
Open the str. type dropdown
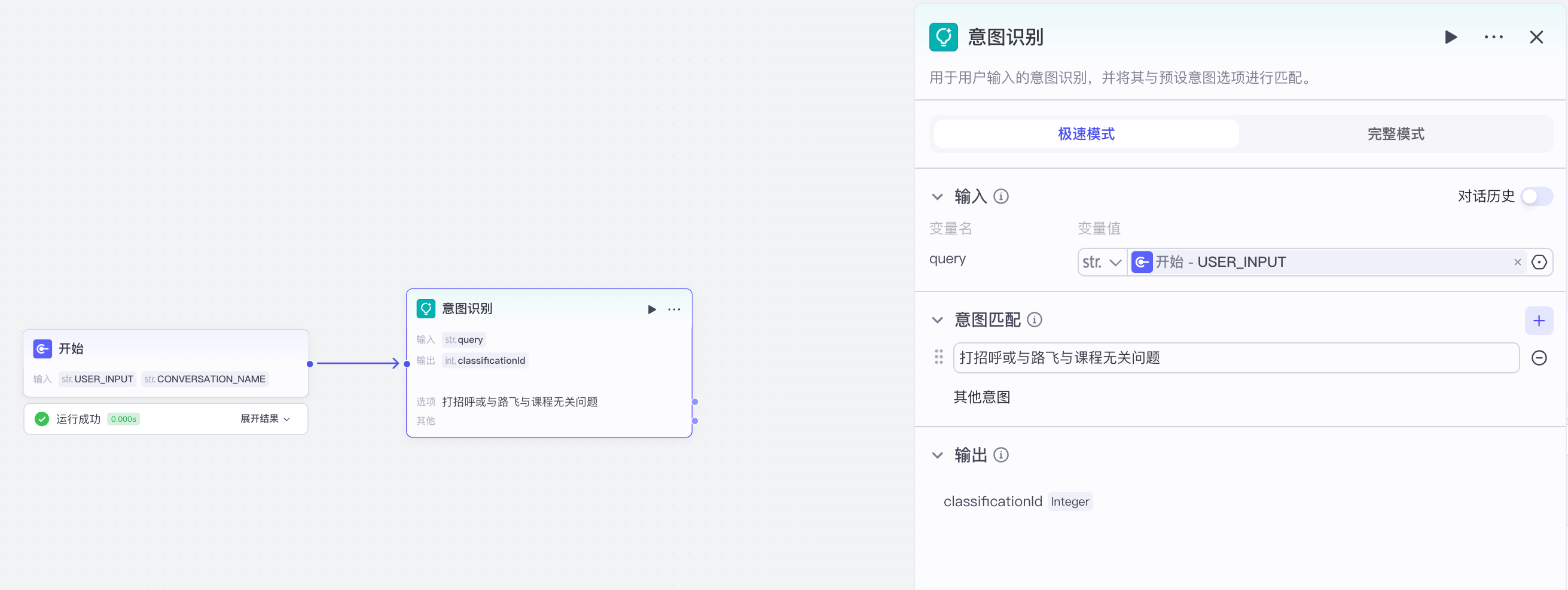tap(1101, 262)
